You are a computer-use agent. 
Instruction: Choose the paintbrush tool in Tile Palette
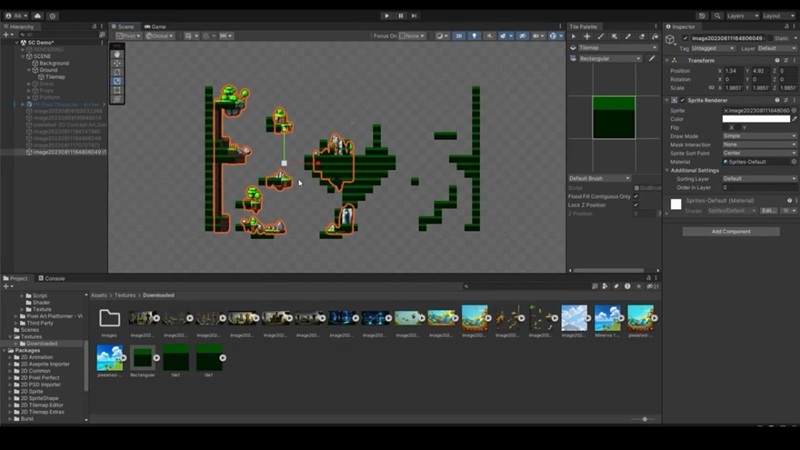pyautogui.click(x=600, y=36)
